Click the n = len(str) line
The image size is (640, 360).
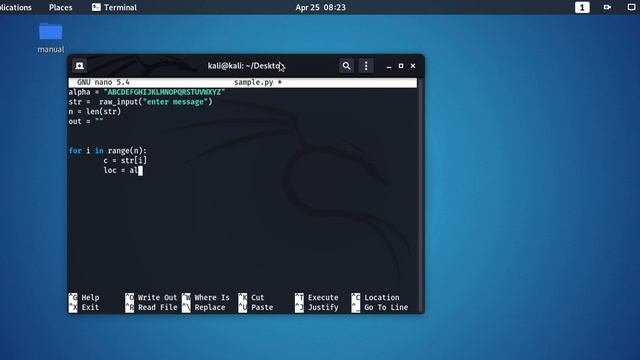point(95,112)
